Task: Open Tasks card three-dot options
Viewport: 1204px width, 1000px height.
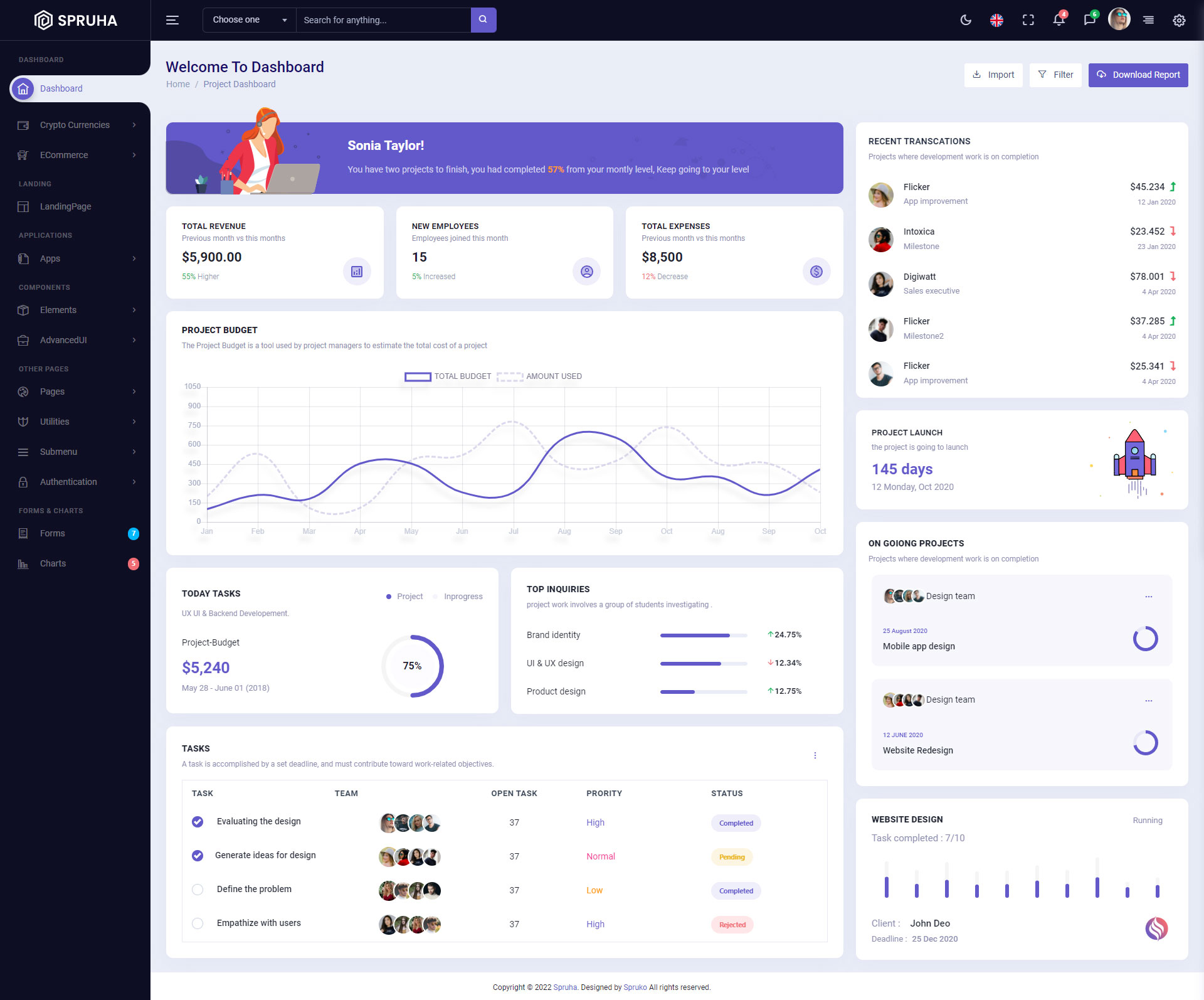Action: pos(815,755)
